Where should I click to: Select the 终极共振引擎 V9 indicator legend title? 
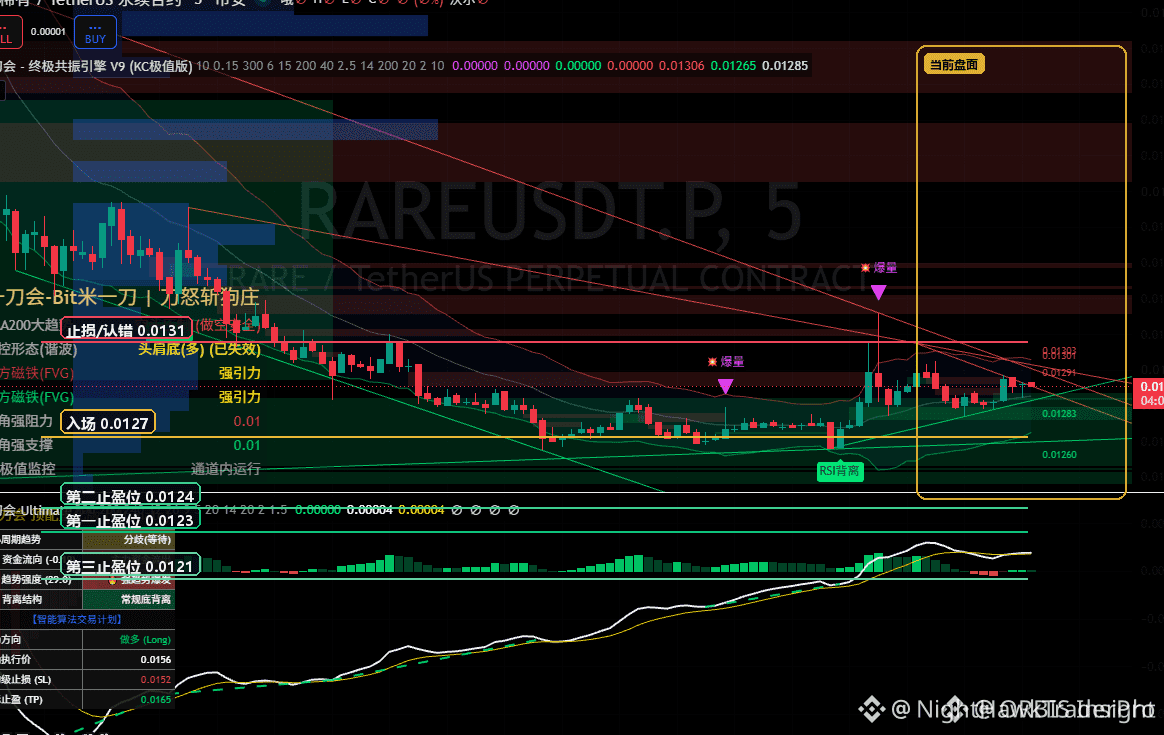97,66
